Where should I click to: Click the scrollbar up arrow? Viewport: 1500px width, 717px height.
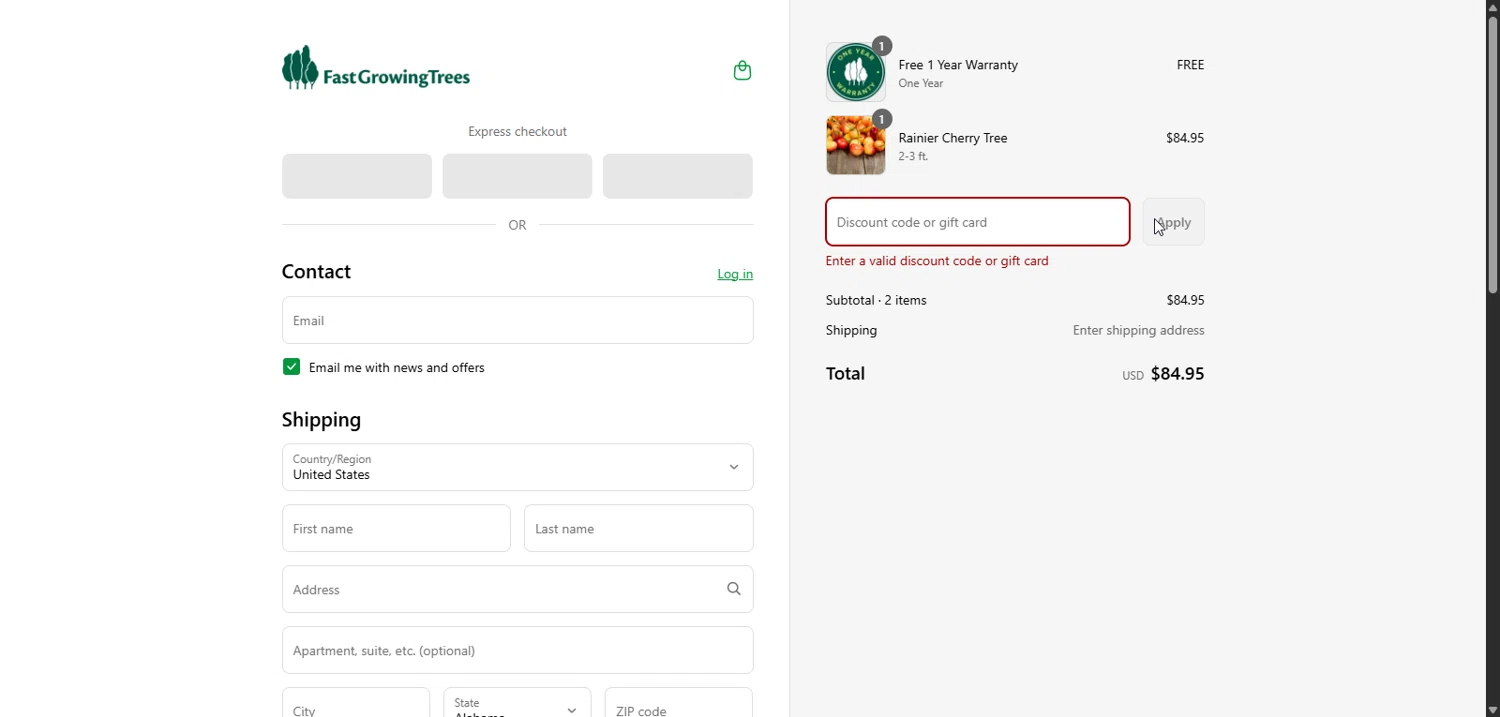[1492, 7]
